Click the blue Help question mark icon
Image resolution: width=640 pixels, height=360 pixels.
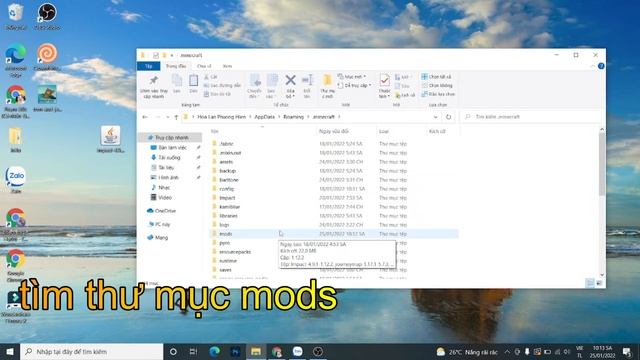pos(601,66)
